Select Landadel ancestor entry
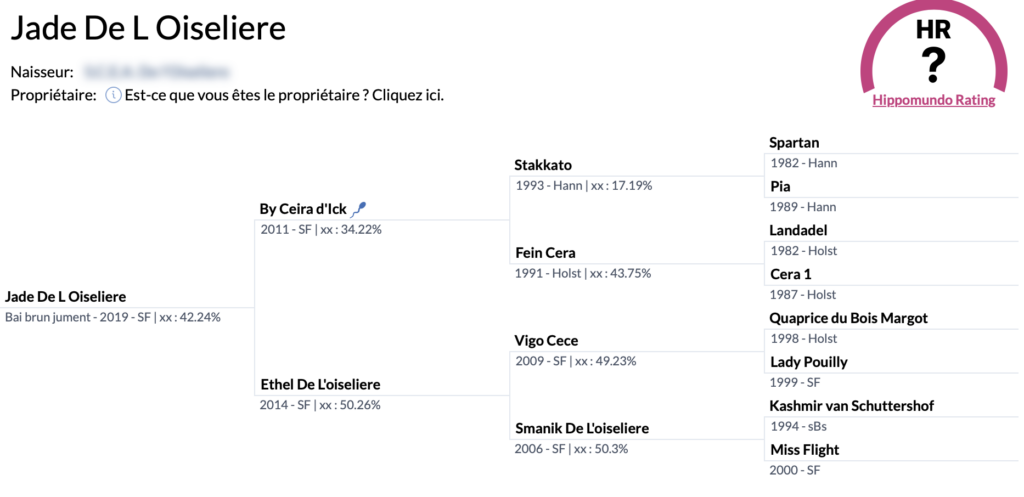1024x497 pixels. 799,230
